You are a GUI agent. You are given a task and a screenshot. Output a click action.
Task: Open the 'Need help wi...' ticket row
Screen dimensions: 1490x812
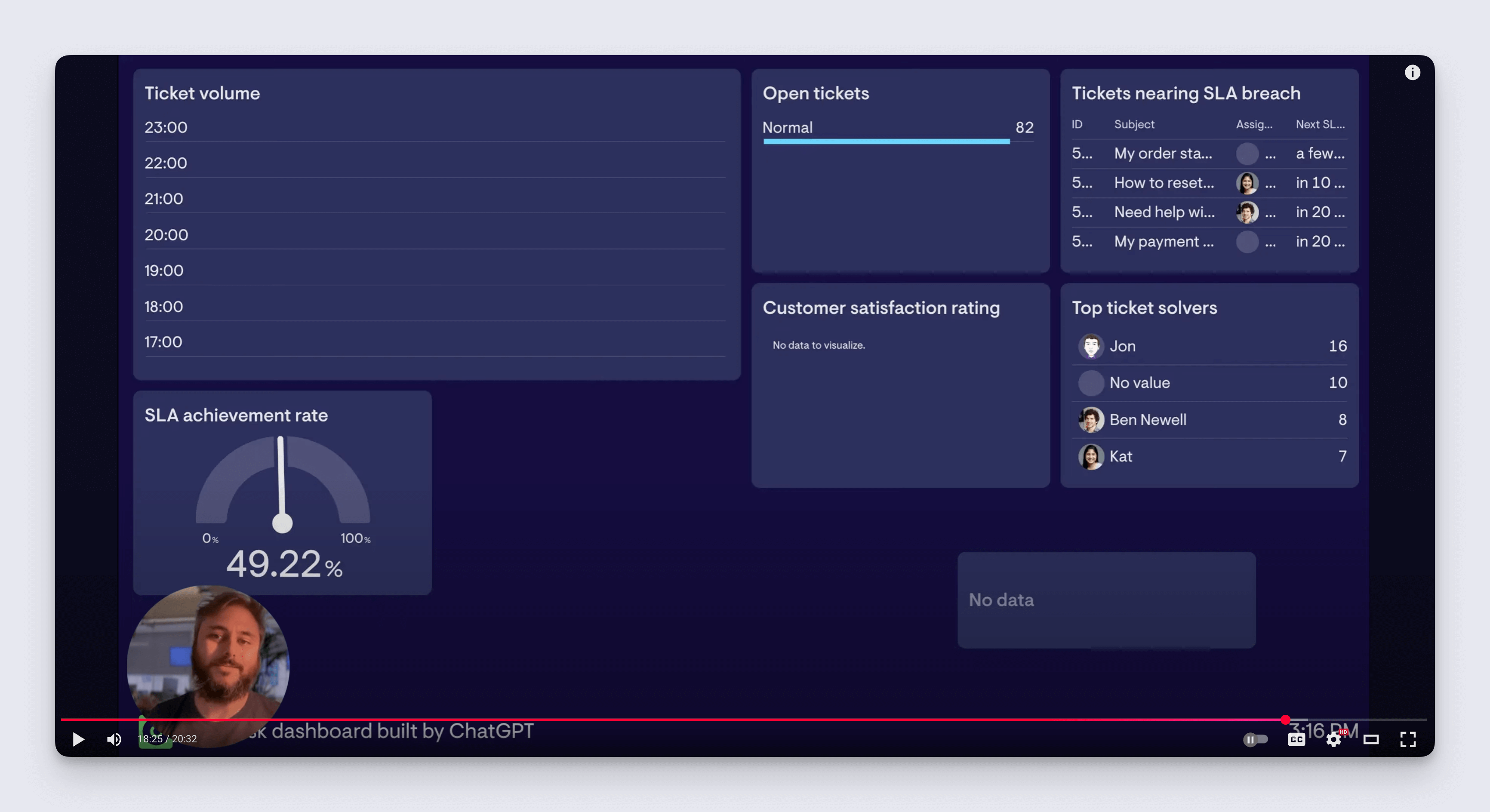tap(1209, 212)
